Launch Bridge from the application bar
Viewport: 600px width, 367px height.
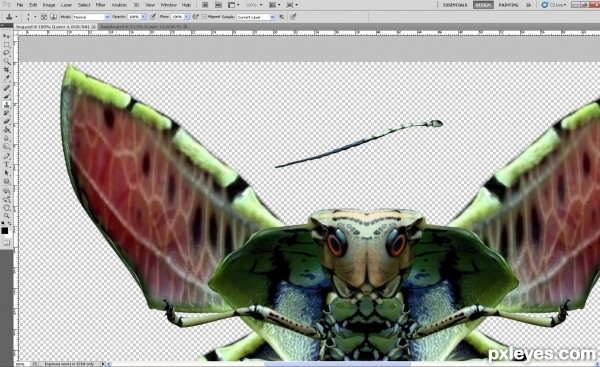click(205, 5)
